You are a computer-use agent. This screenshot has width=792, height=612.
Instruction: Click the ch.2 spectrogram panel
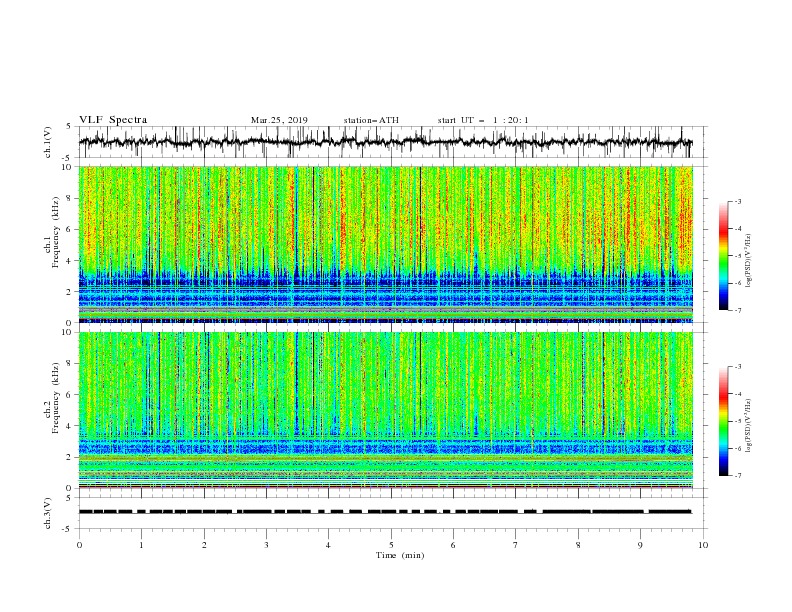tap(385, 410)
